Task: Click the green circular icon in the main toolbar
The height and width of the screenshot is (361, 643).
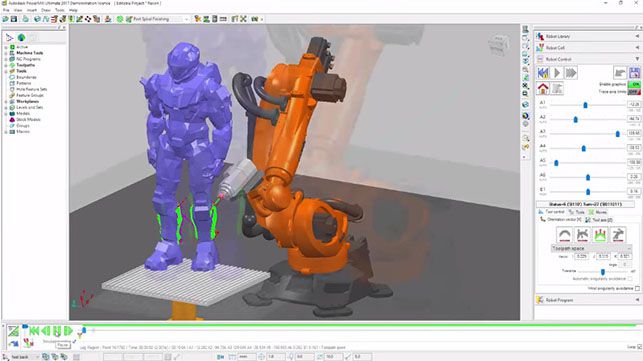Action: click(x=120, y=19)
